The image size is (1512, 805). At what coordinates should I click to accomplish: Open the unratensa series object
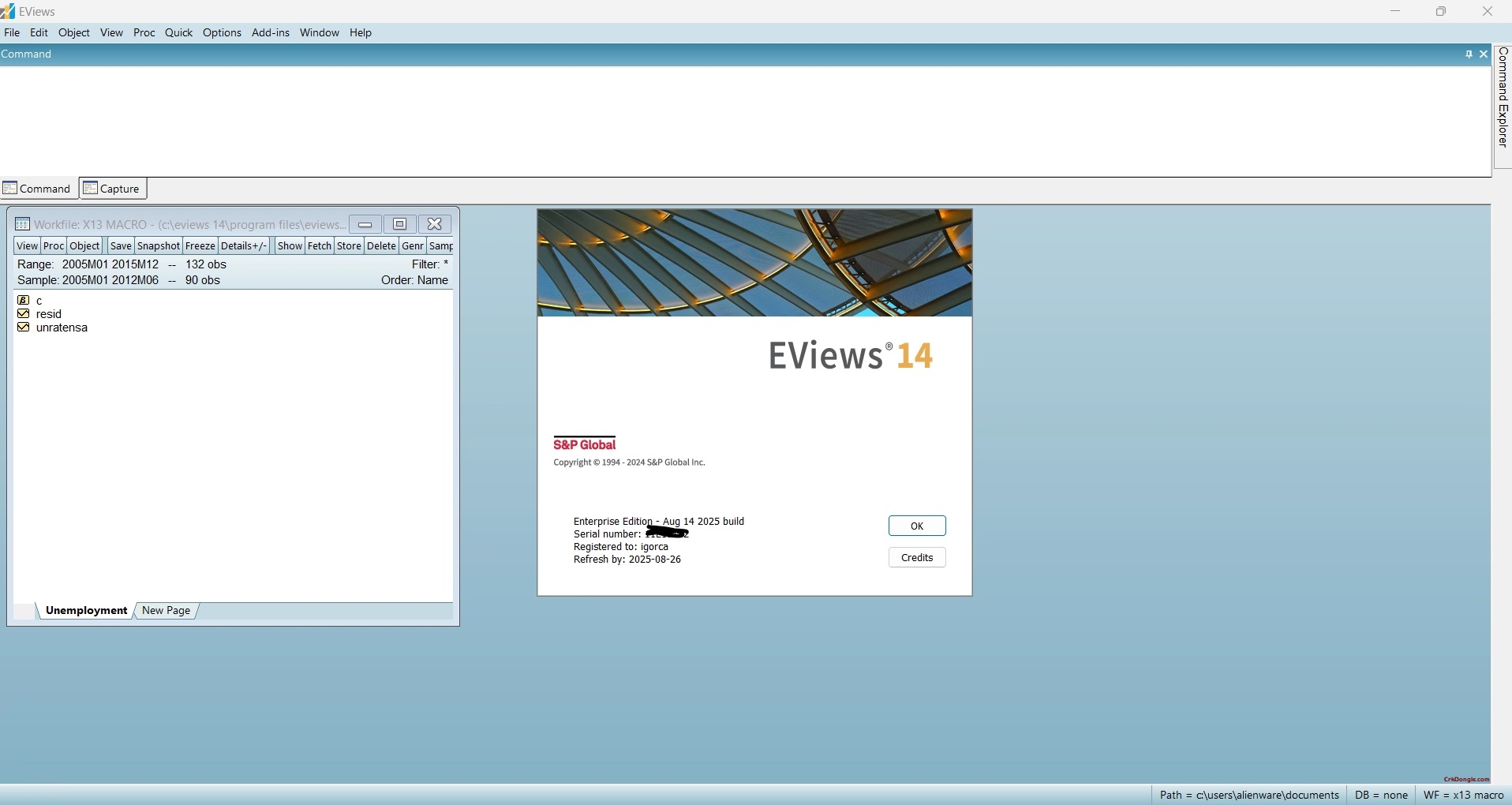pos(60,327)
